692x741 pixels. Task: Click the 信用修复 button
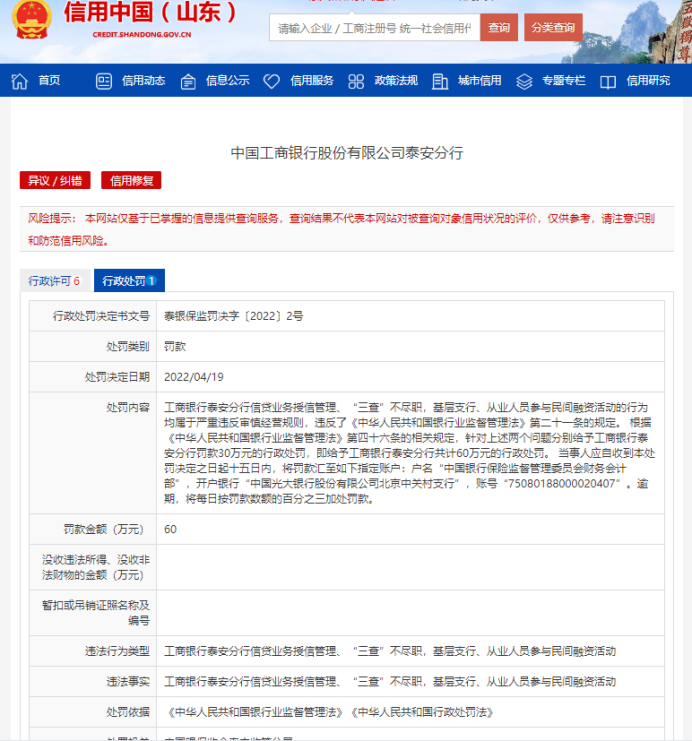pos(131,180)
